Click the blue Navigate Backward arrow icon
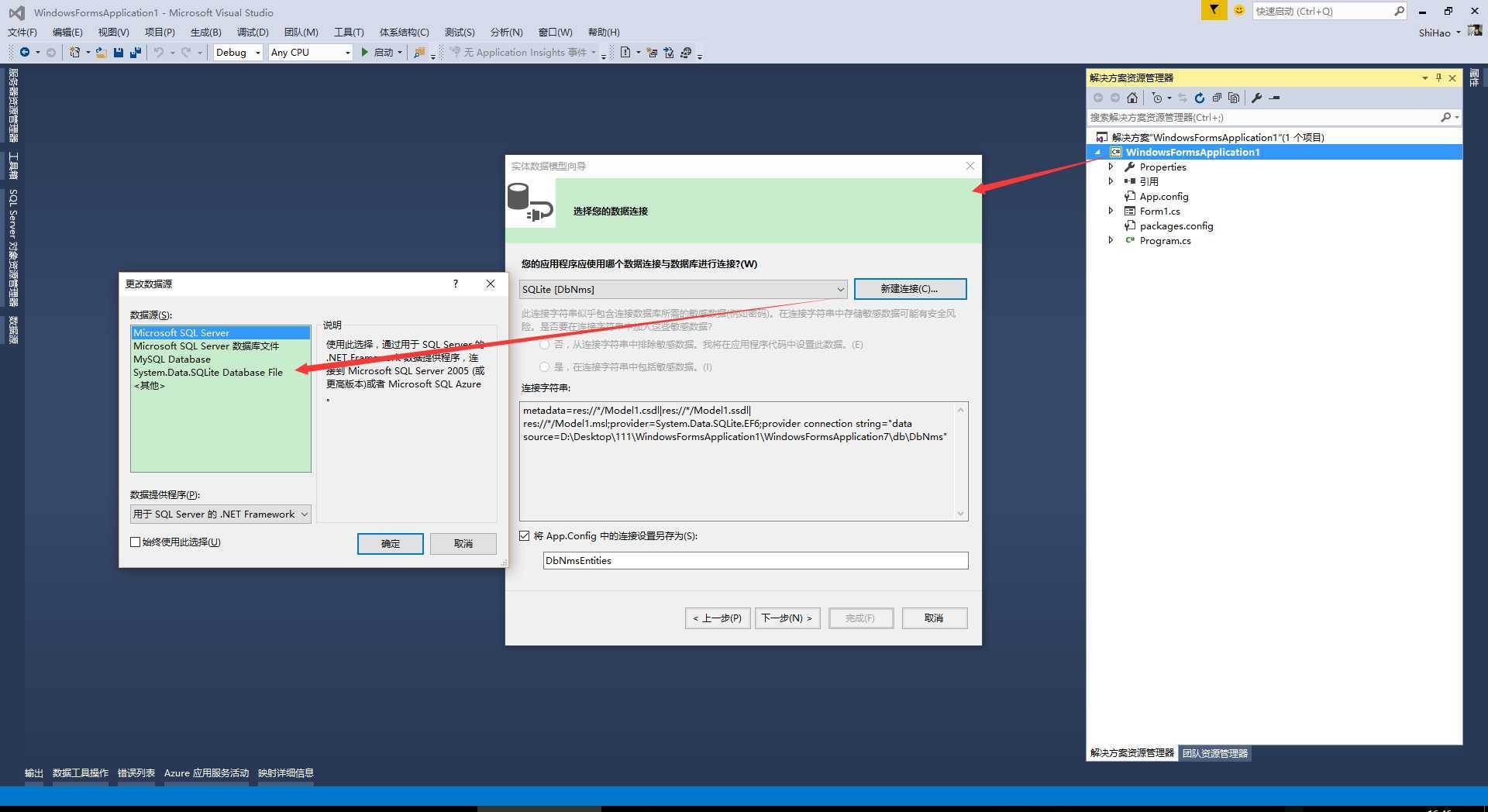This screenshot has height=812, width=1488. click(x=25, y=53)
